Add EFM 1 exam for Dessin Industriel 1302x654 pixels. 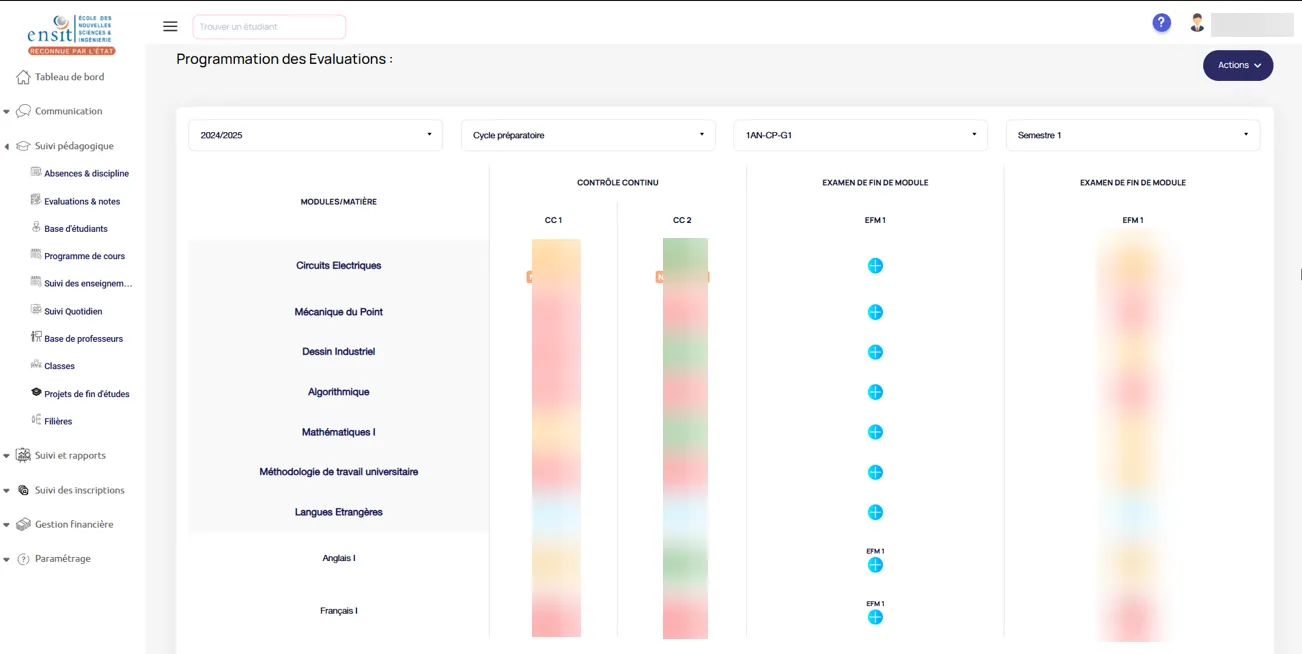tap(875, 352)
